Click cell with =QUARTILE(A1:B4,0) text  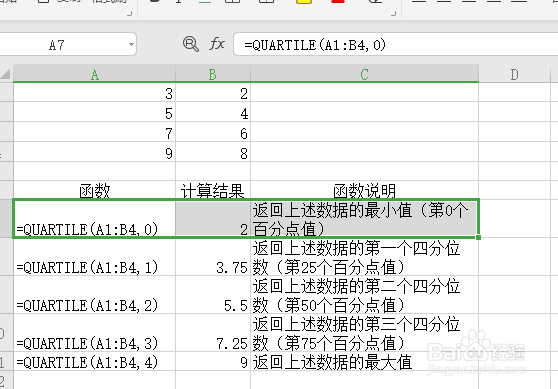[94, 218]
